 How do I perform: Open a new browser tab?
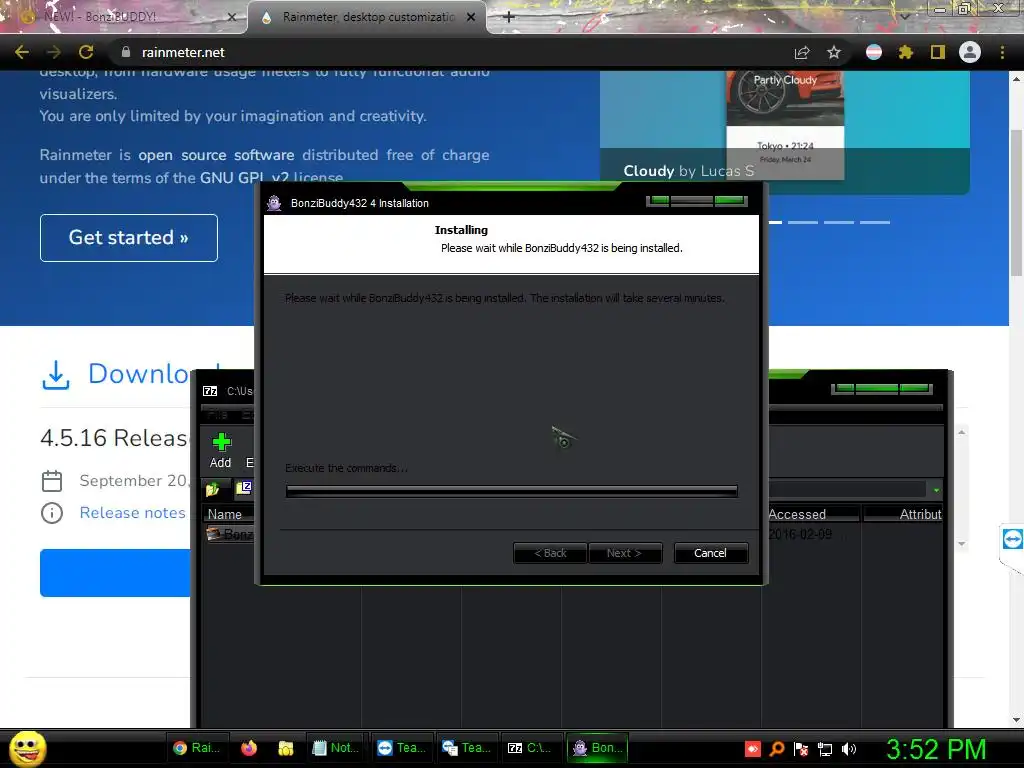(x=509, y=17)
